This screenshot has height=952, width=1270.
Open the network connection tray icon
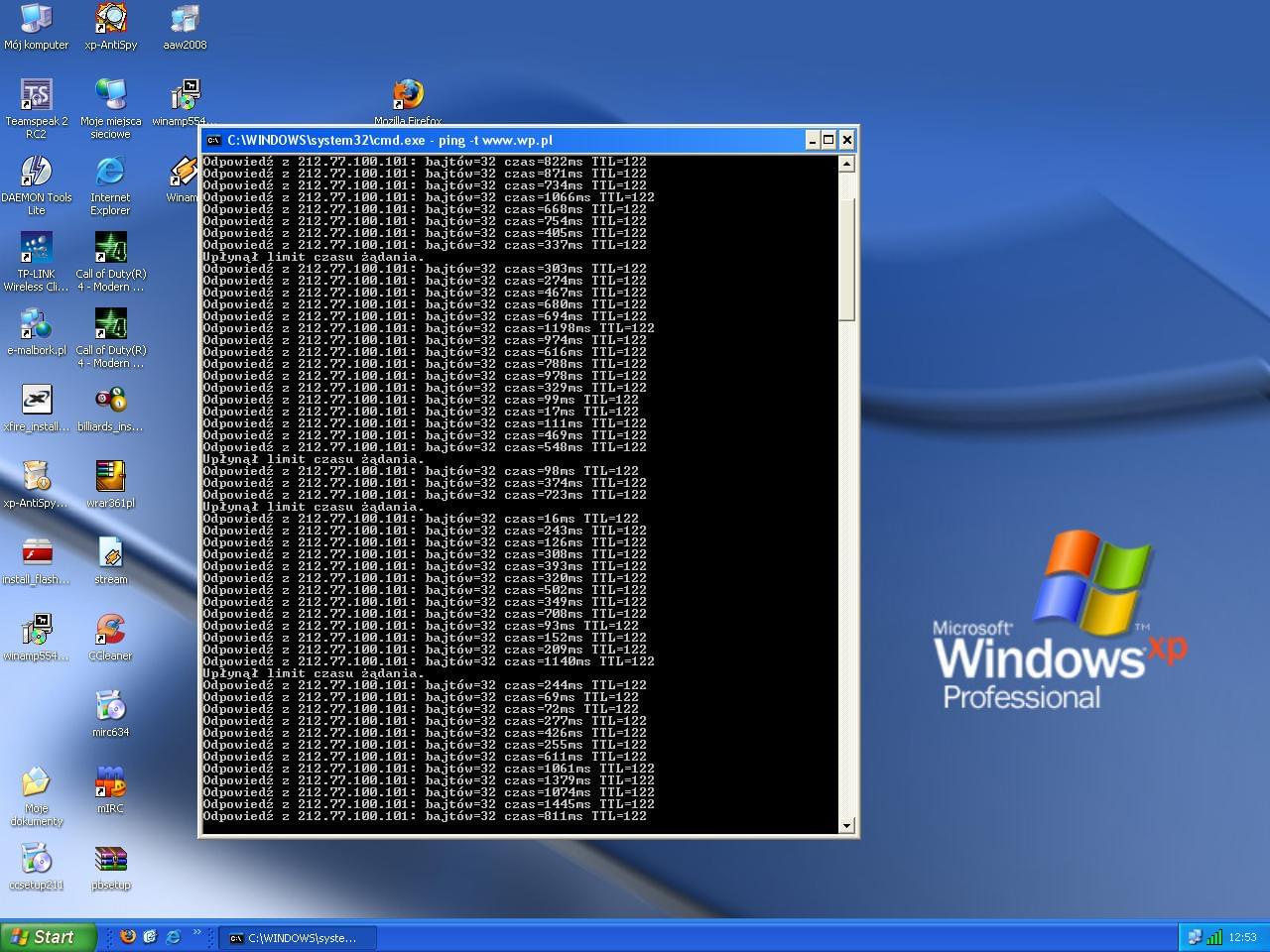click(x=1195, y=938)
